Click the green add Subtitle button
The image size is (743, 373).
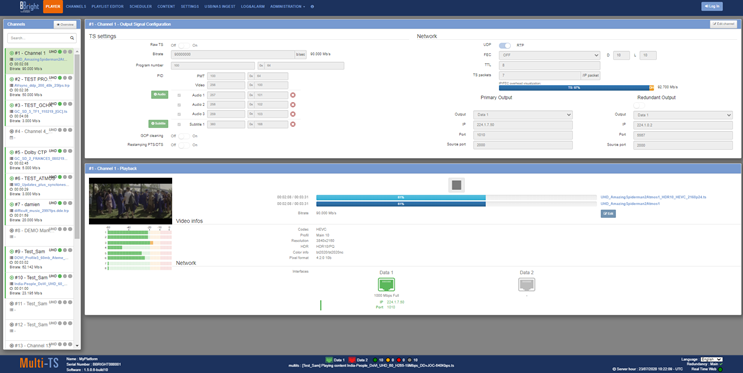[x=159, y=124]
